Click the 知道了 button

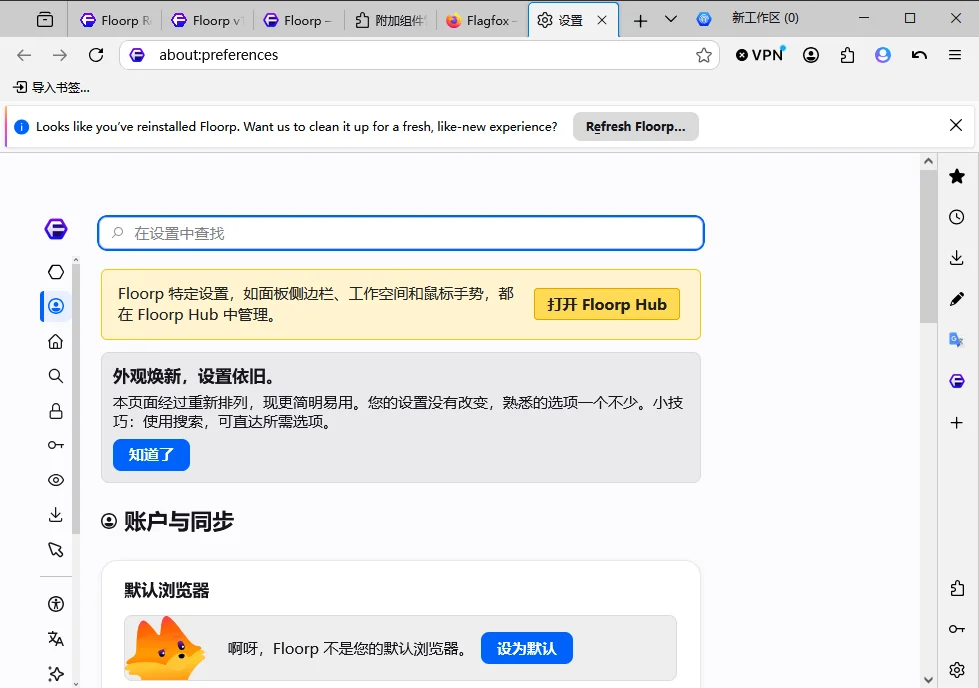pyautogui.click(x=151, y=455)
